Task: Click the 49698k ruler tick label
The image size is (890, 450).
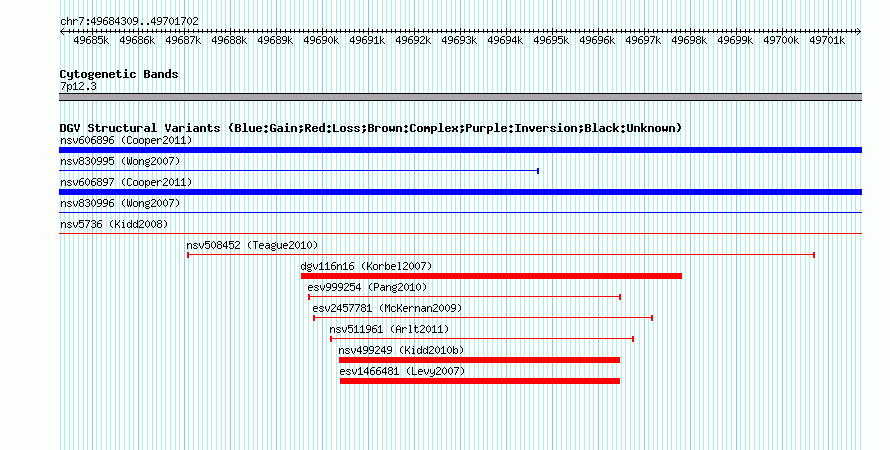Action: [x=689, y=40]
